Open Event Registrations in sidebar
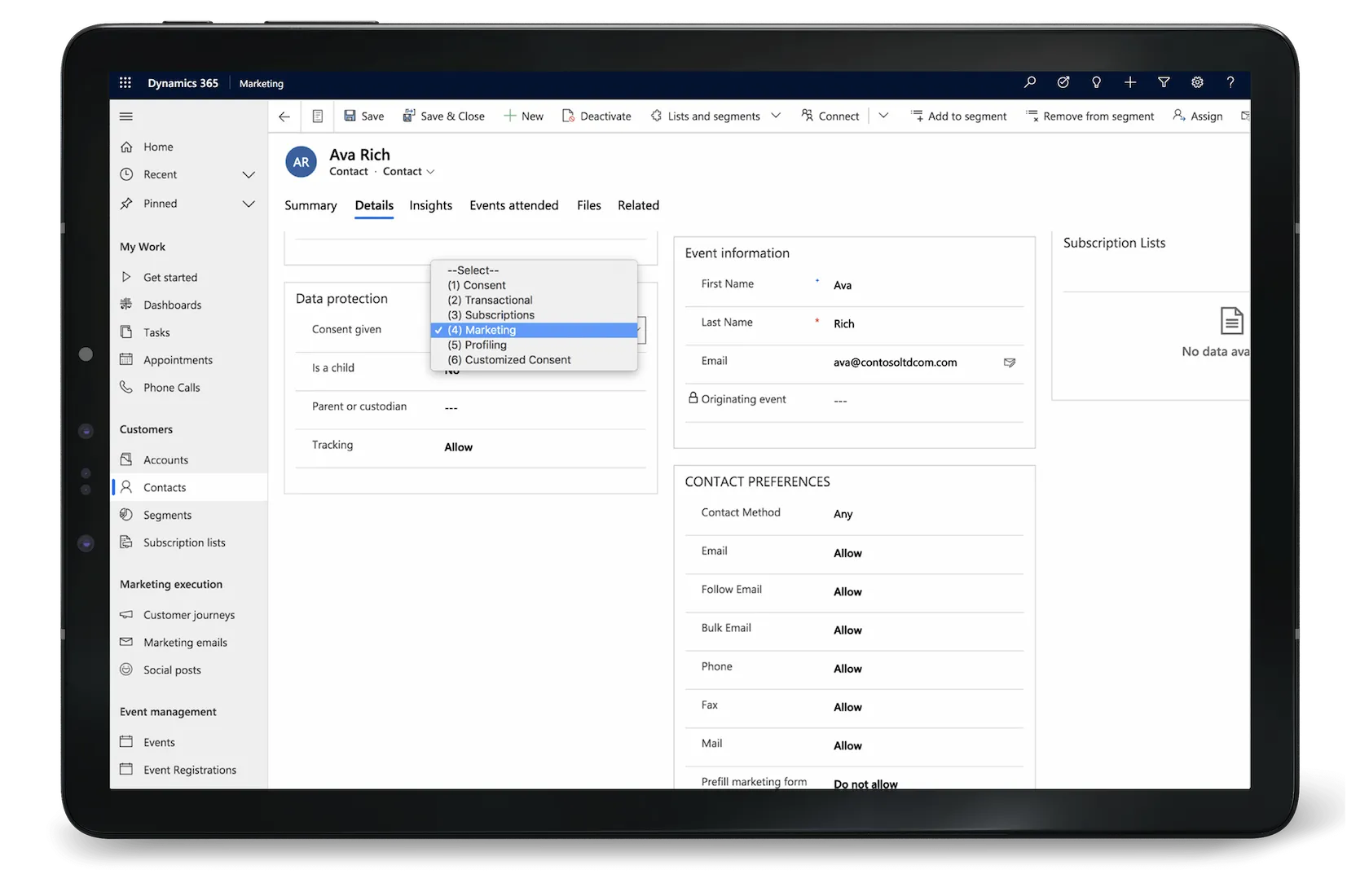The height and width of the screenshot is (896, 1369). pyautogui.click(x=189, y=770)
